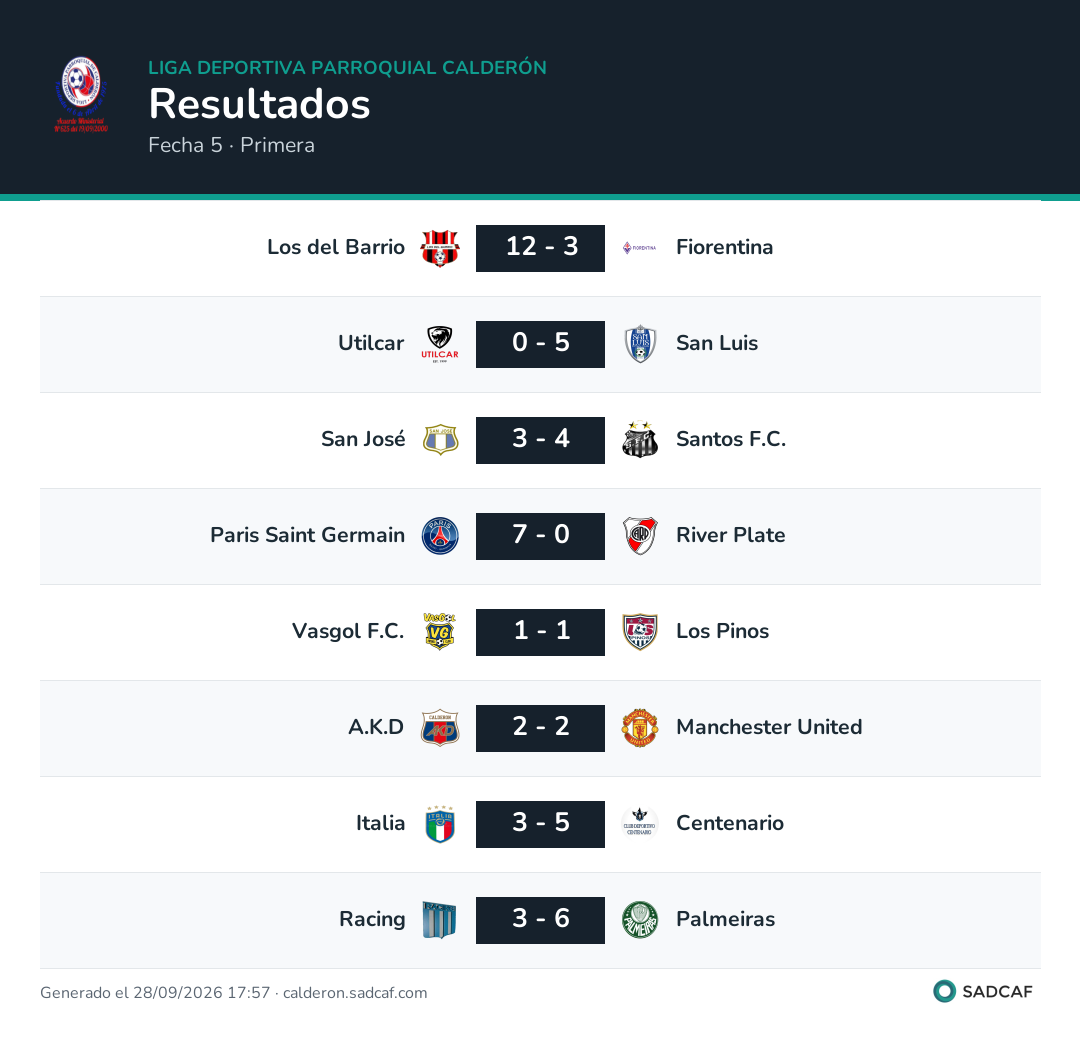Click the Los del Barrio team crest
Image resolution: width=1080 pixels, height=1044 pixels.
[x=440, y=248]
